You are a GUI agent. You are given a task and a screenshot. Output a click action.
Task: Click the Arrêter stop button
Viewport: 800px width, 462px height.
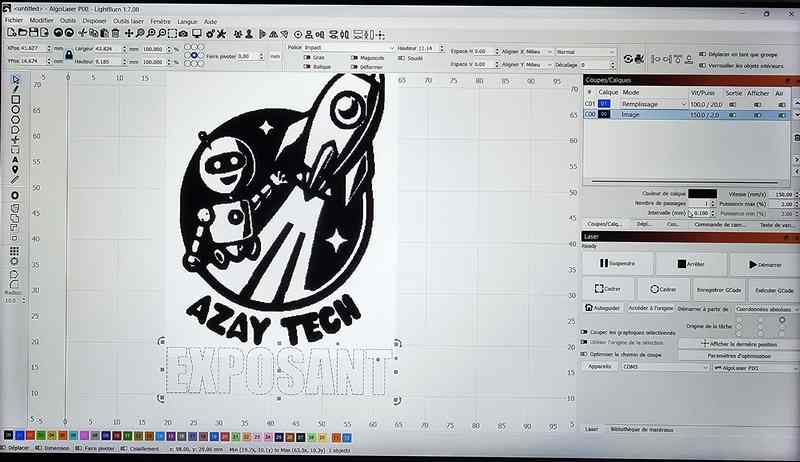[x=691, y=264]
